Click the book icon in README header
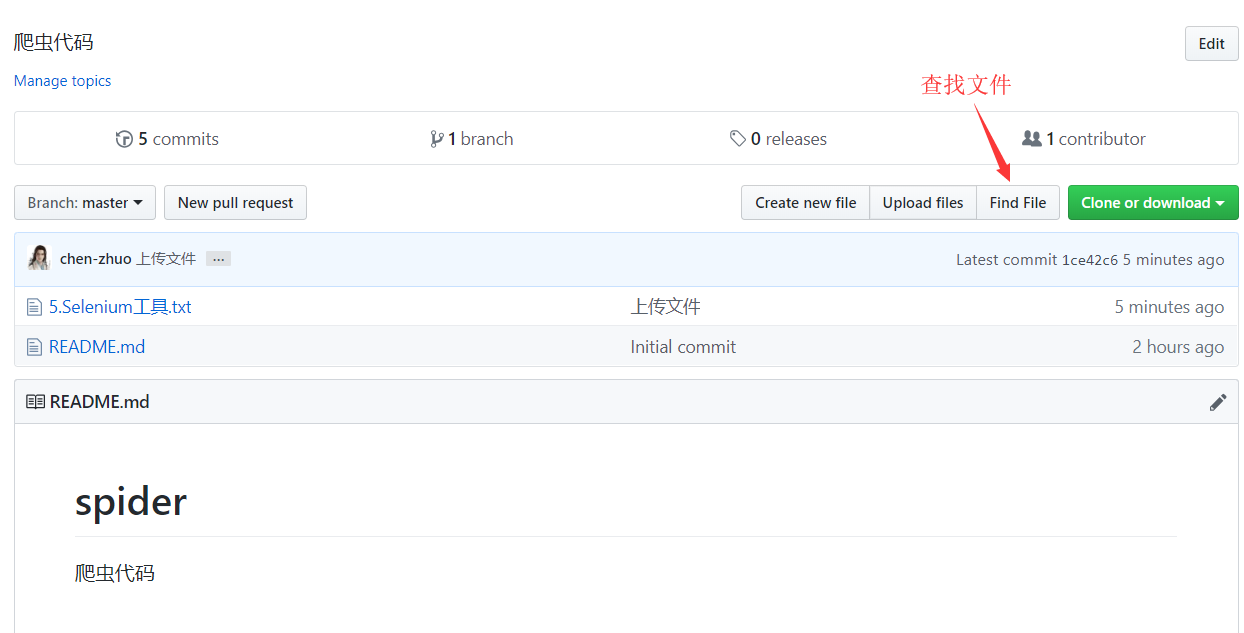 click(x=35, y=402)
